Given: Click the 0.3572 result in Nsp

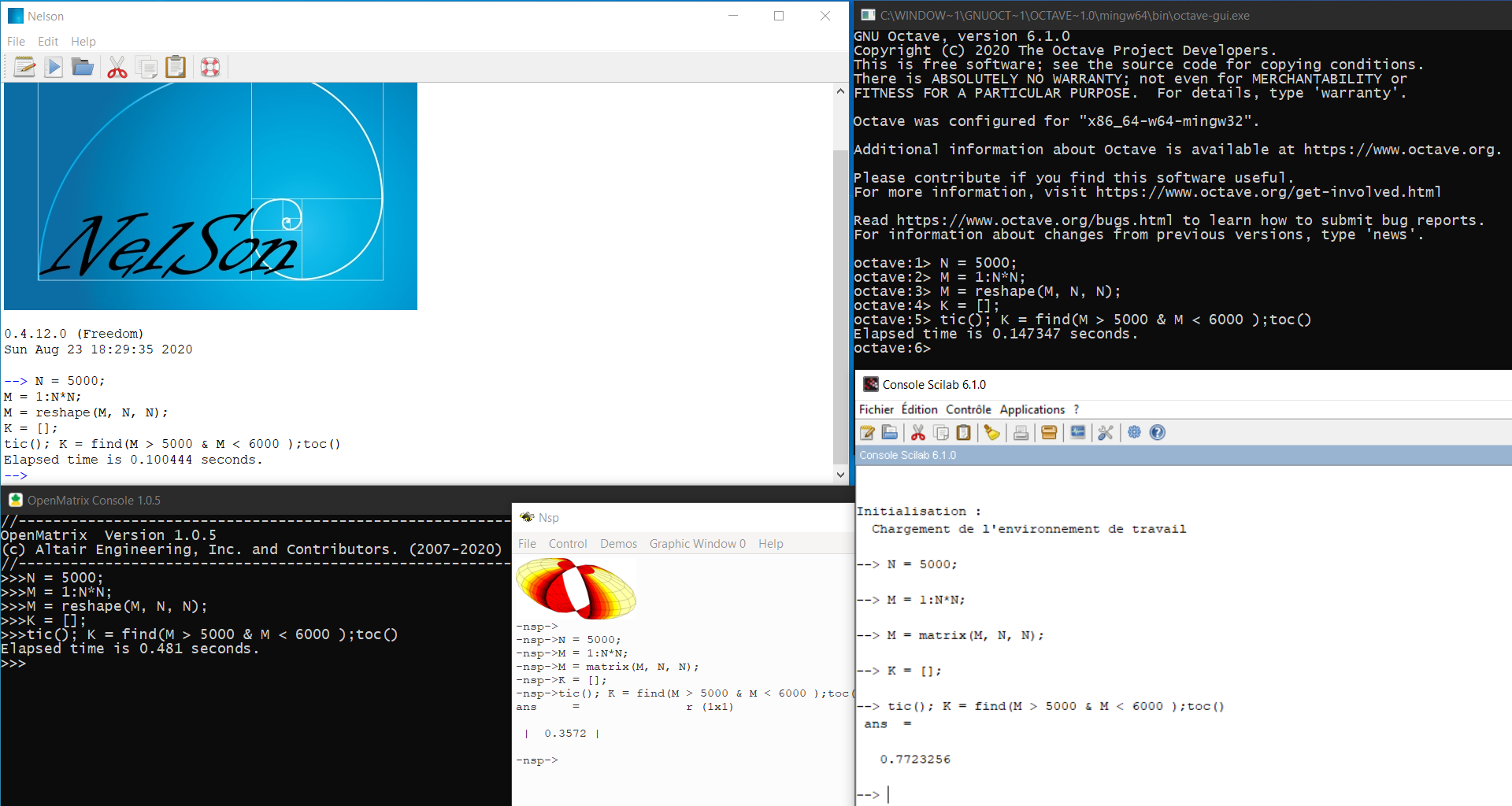Looking at the screenshot, I should (565, 734).
